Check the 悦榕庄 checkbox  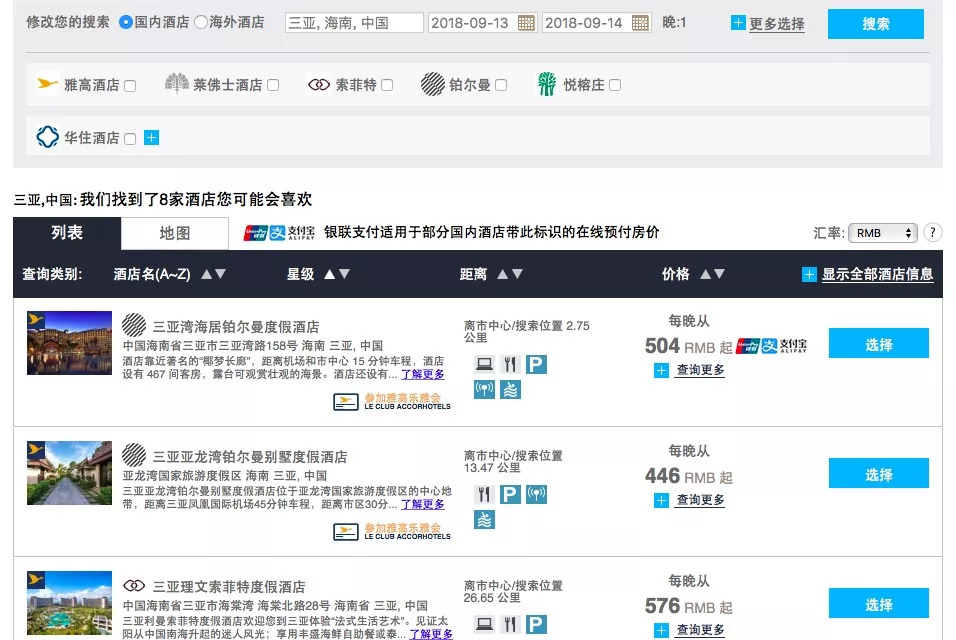coord(615,85)
